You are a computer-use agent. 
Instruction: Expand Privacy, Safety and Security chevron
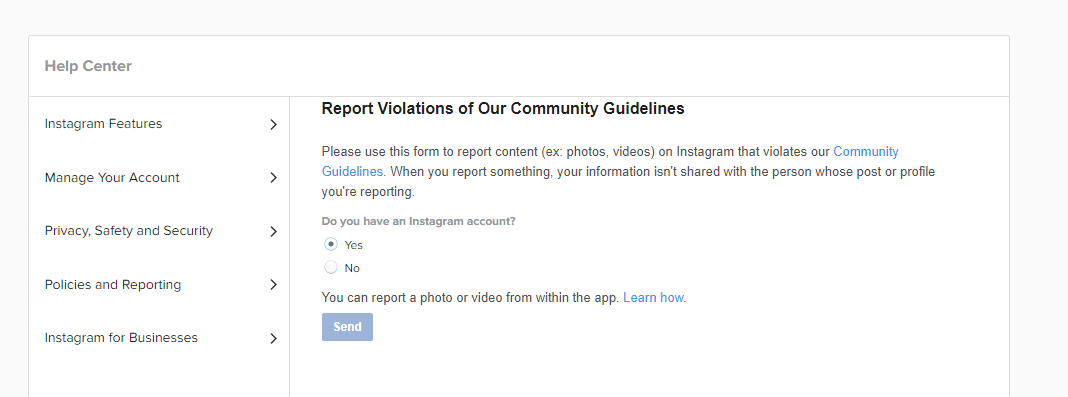point(273,232)
